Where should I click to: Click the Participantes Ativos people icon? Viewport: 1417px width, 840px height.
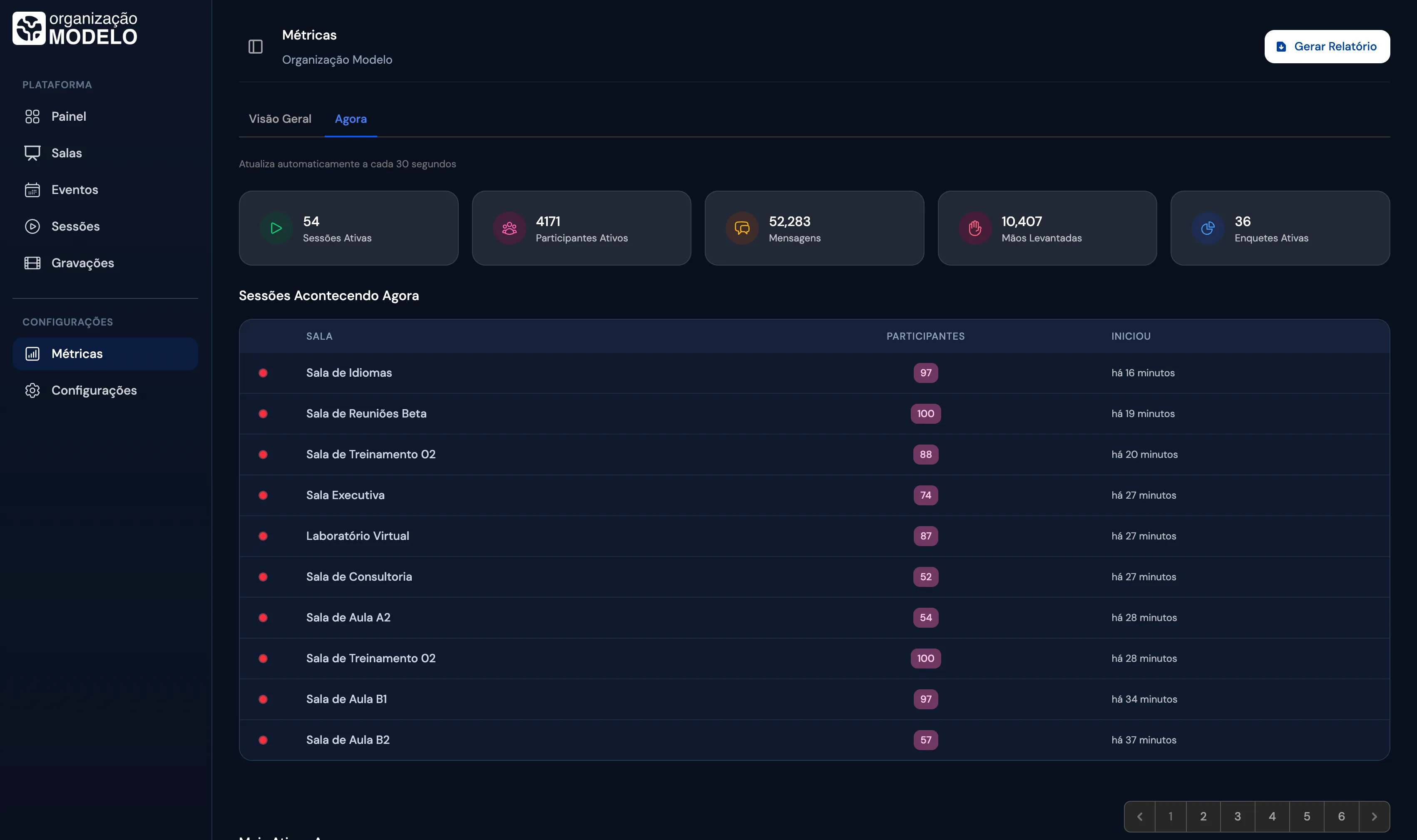point(509,228)
